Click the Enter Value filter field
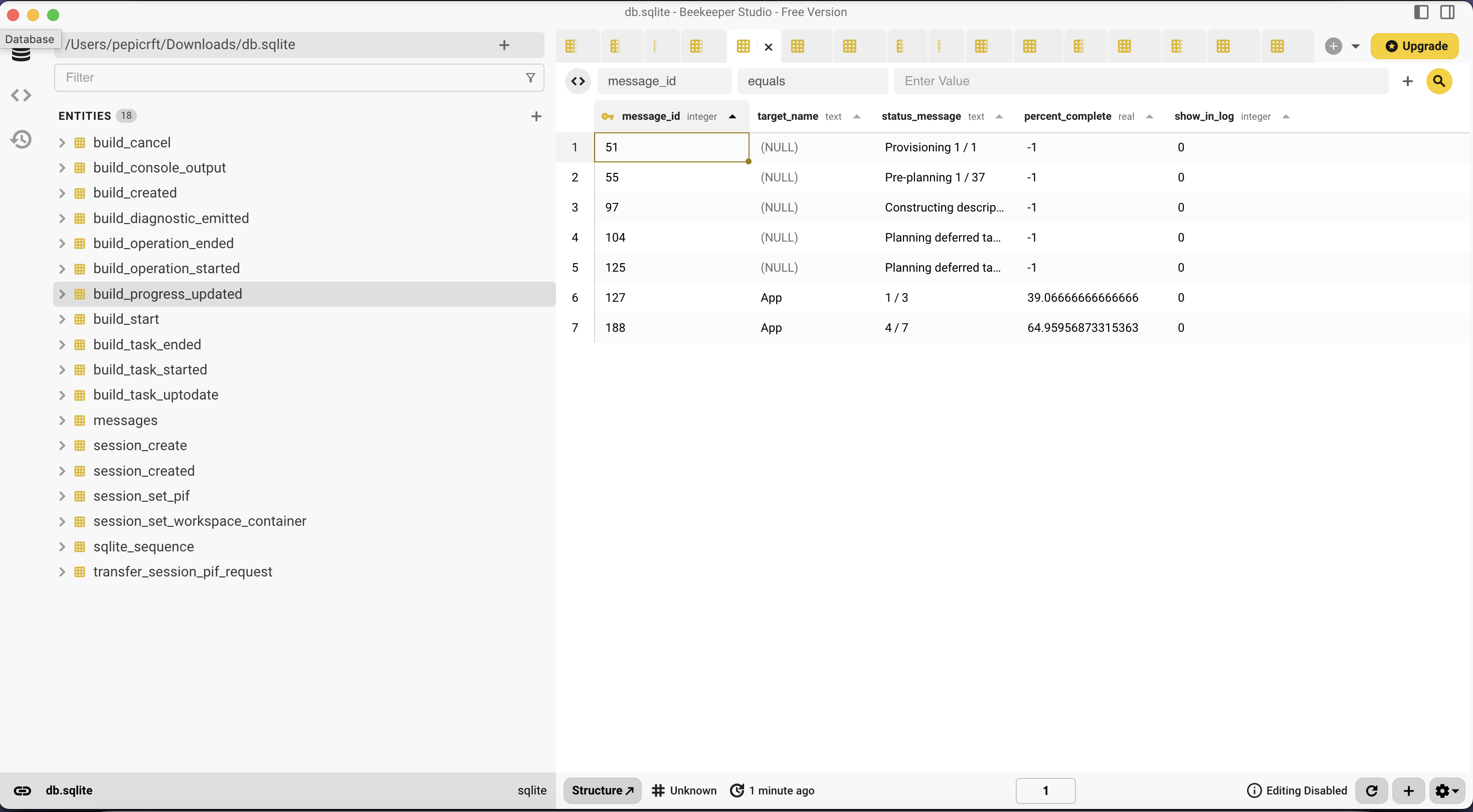 click(1140, 81)
